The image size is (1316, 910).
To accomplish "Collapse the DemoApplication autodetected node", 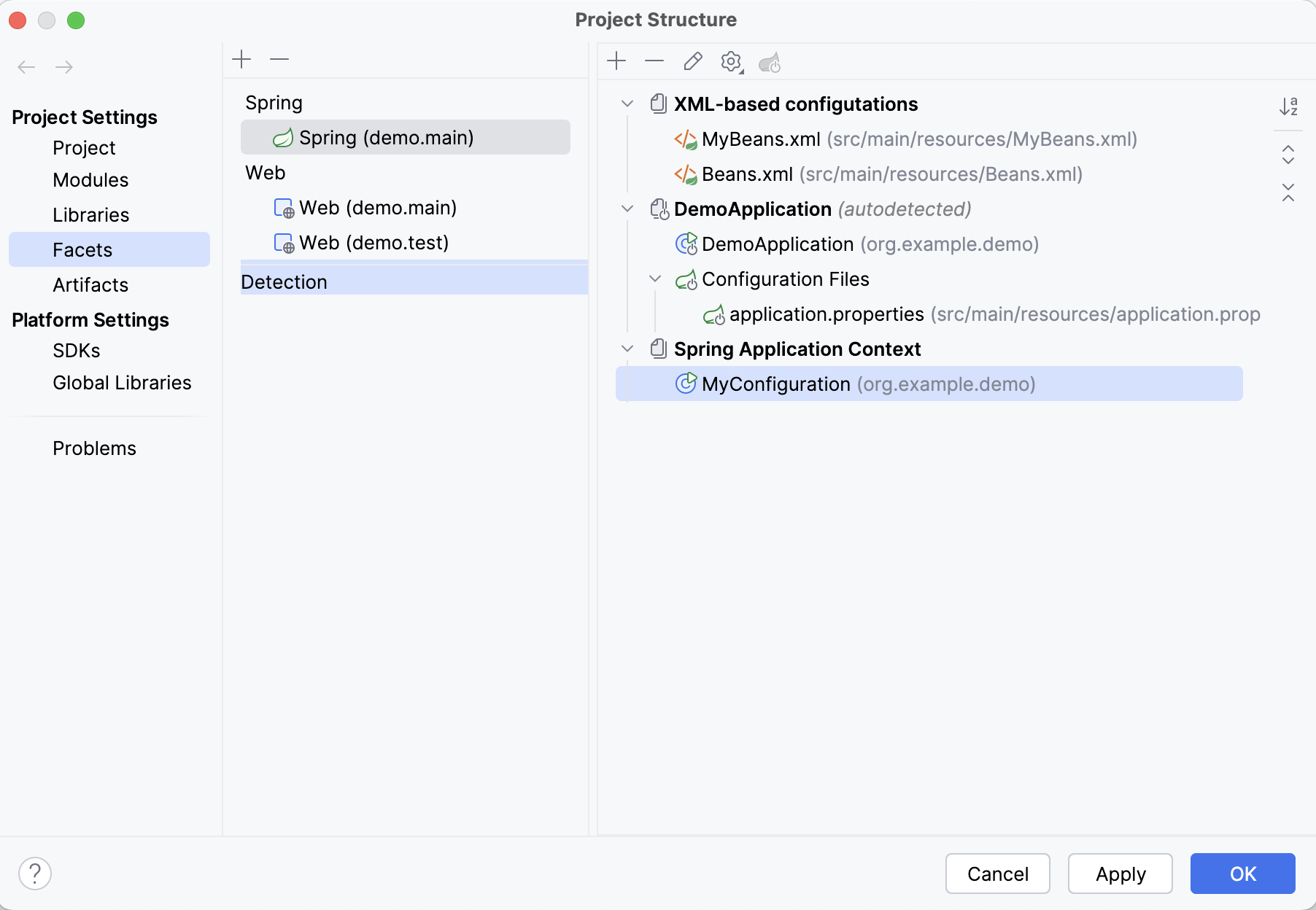I will [x=627, y=209].
